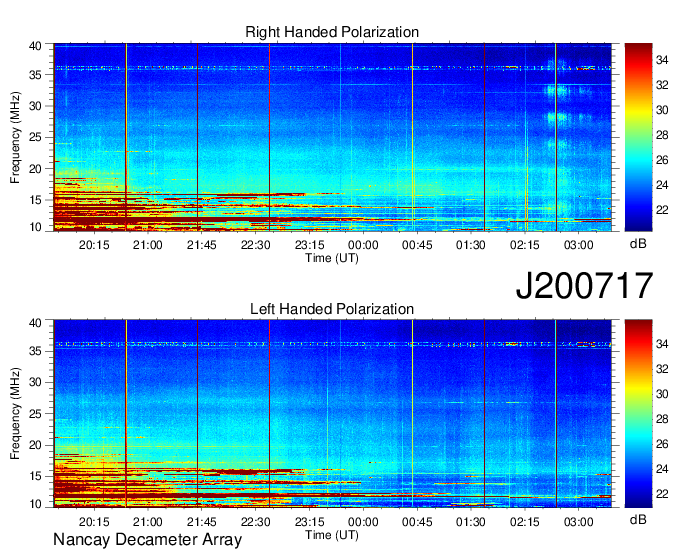Click the 21:00 time tick of the left-handed plot
This screenshot has height=552, width=680.
[147, 522]
